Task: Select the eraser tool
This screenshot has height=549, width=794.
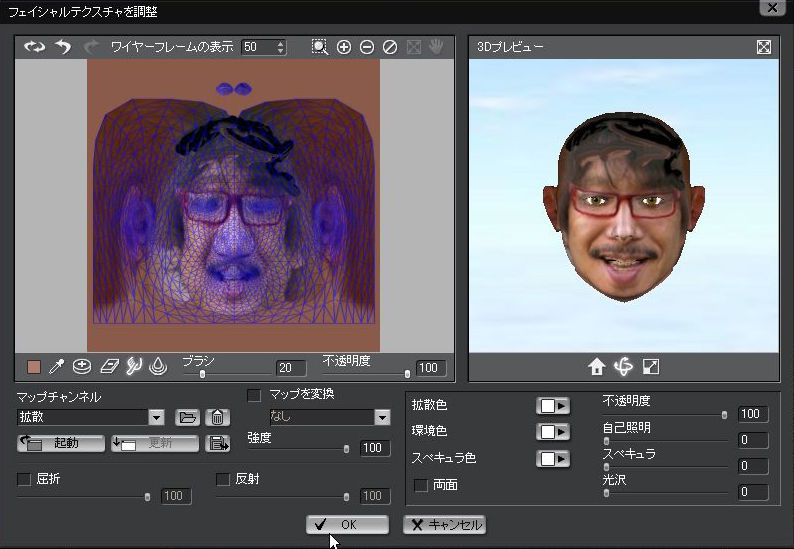Action: (x=109, y=367)
